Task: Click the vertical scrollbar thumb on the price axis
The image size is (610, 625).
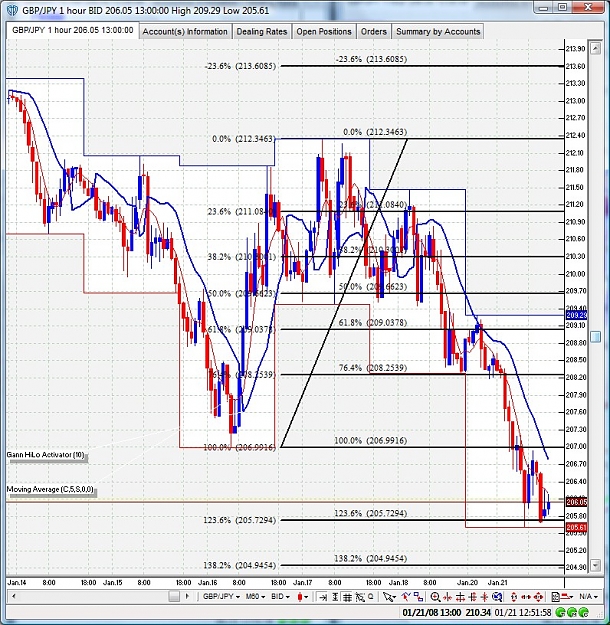Action: pos(595,336)
